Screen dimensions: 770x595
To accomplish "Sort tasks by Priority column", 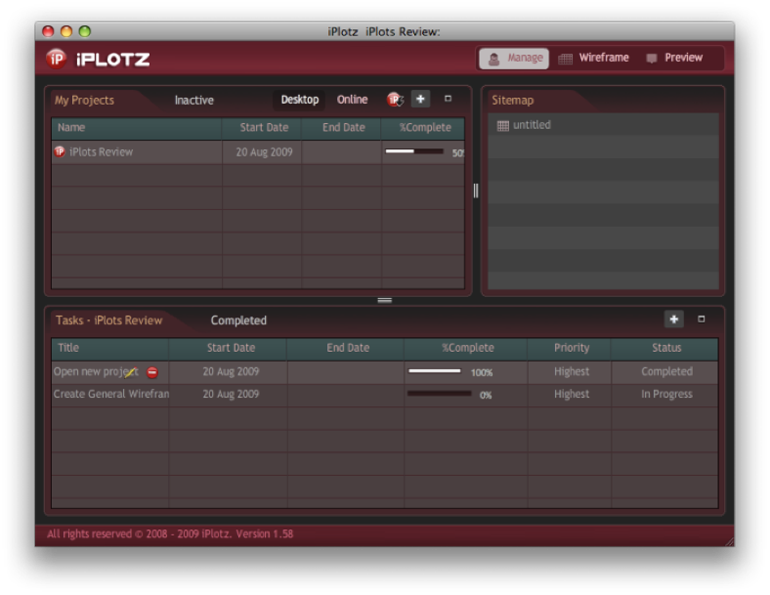I will tap(570, 348).
